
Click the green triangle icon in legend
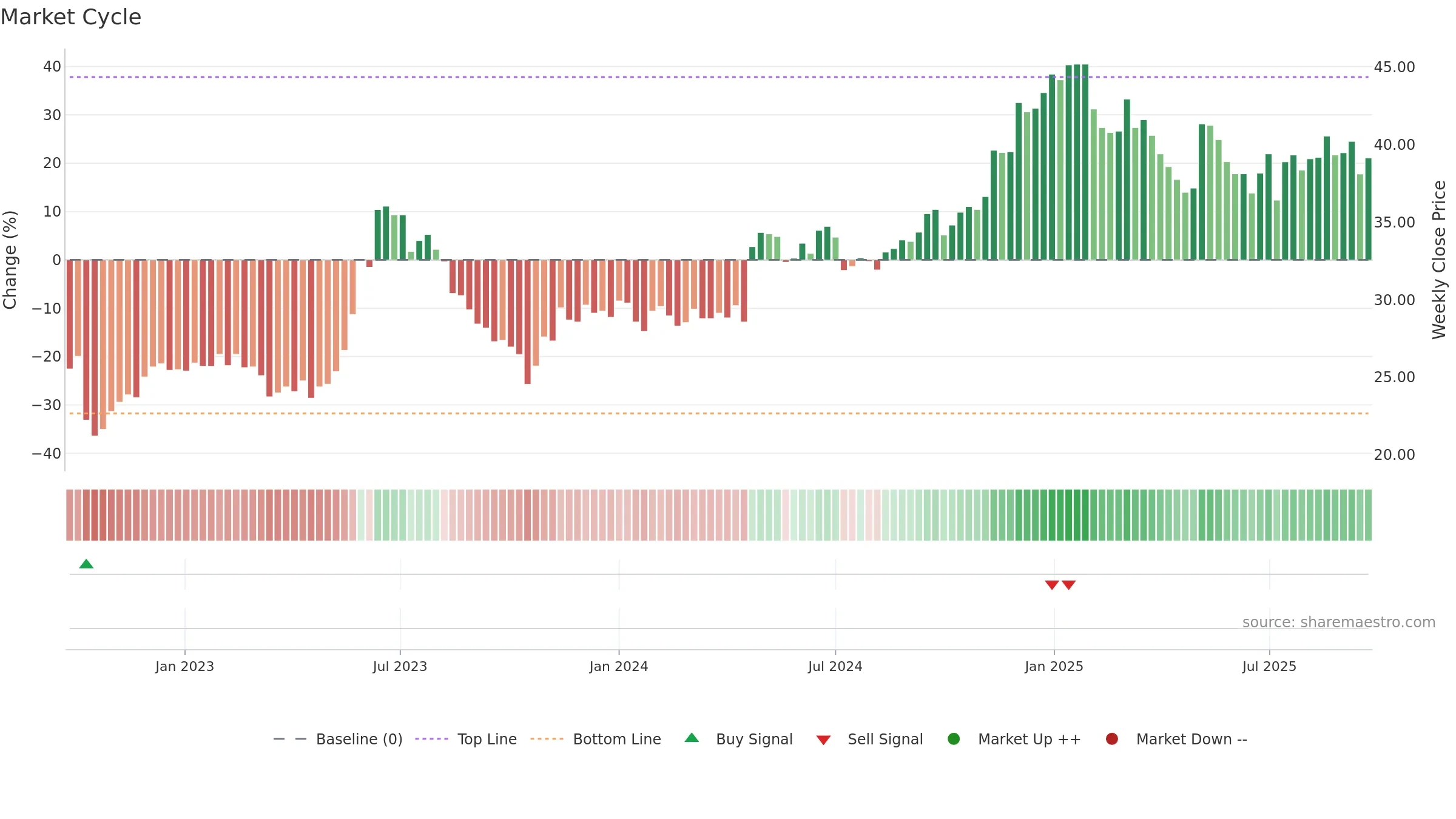click(x=692, y=738)
